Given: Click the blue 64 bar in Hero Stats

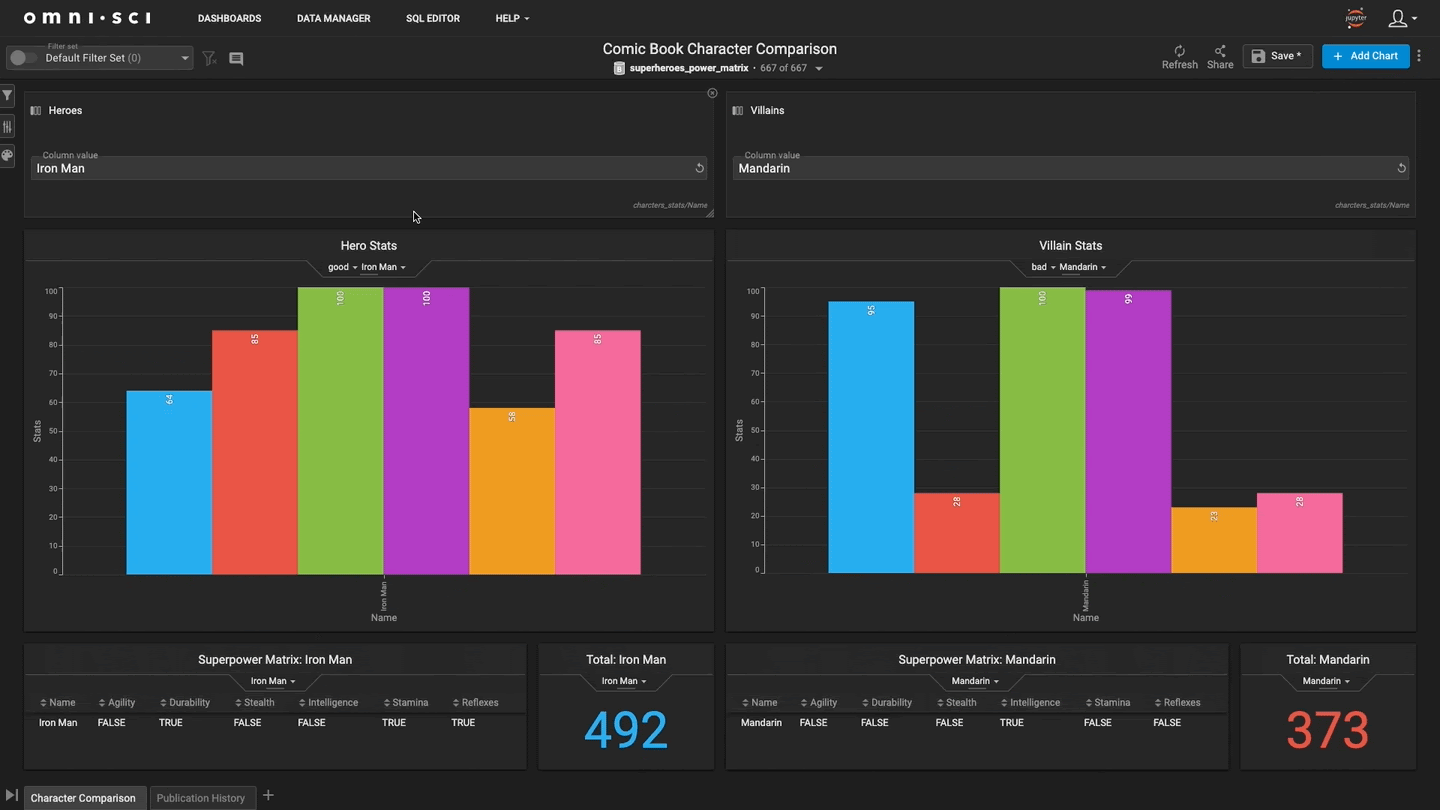Looking at the screenshot, I should [169, 482].
